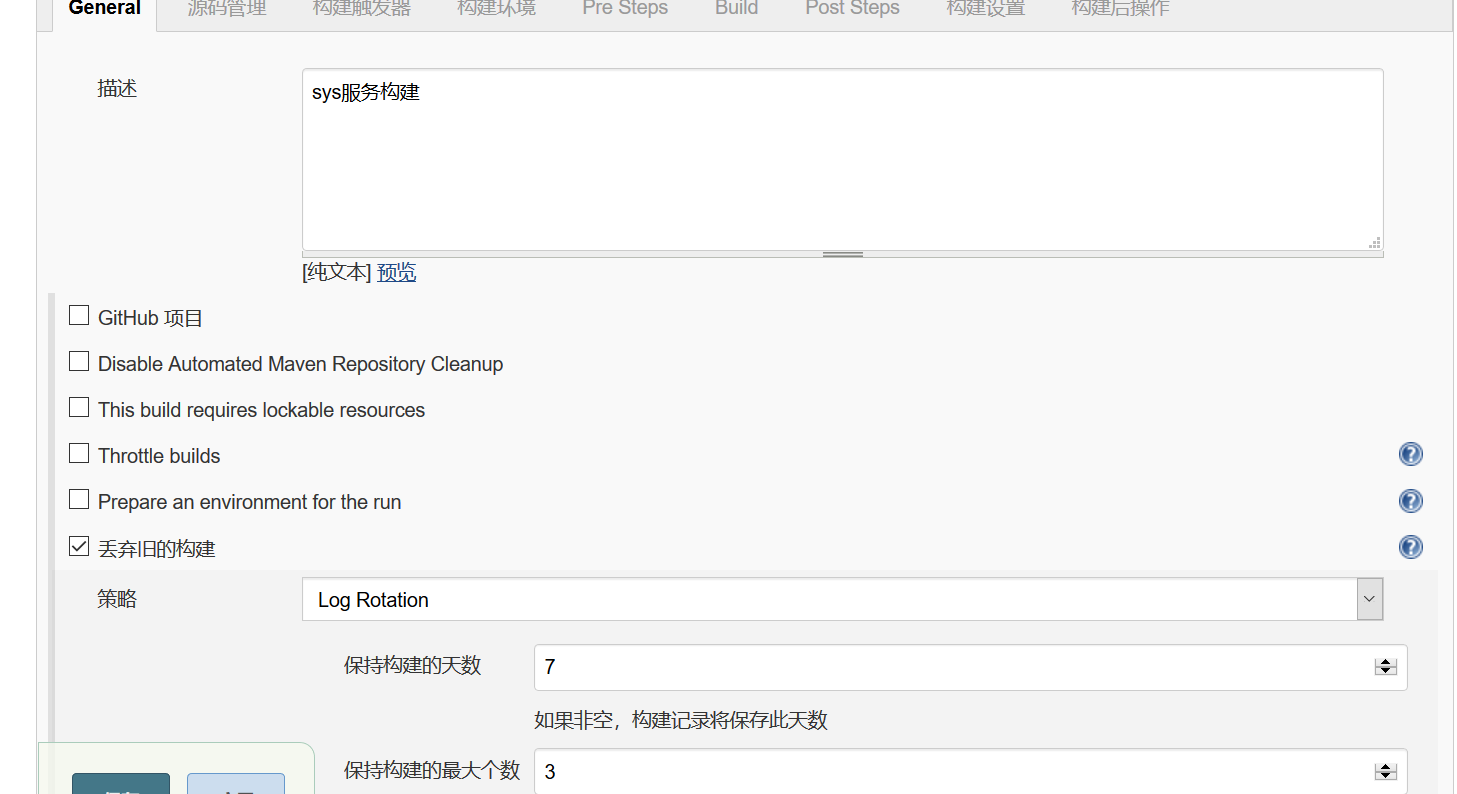Grab the description textarea resize handle bar
Viewport: 1457px width, 794px height.
click(842, 254)
